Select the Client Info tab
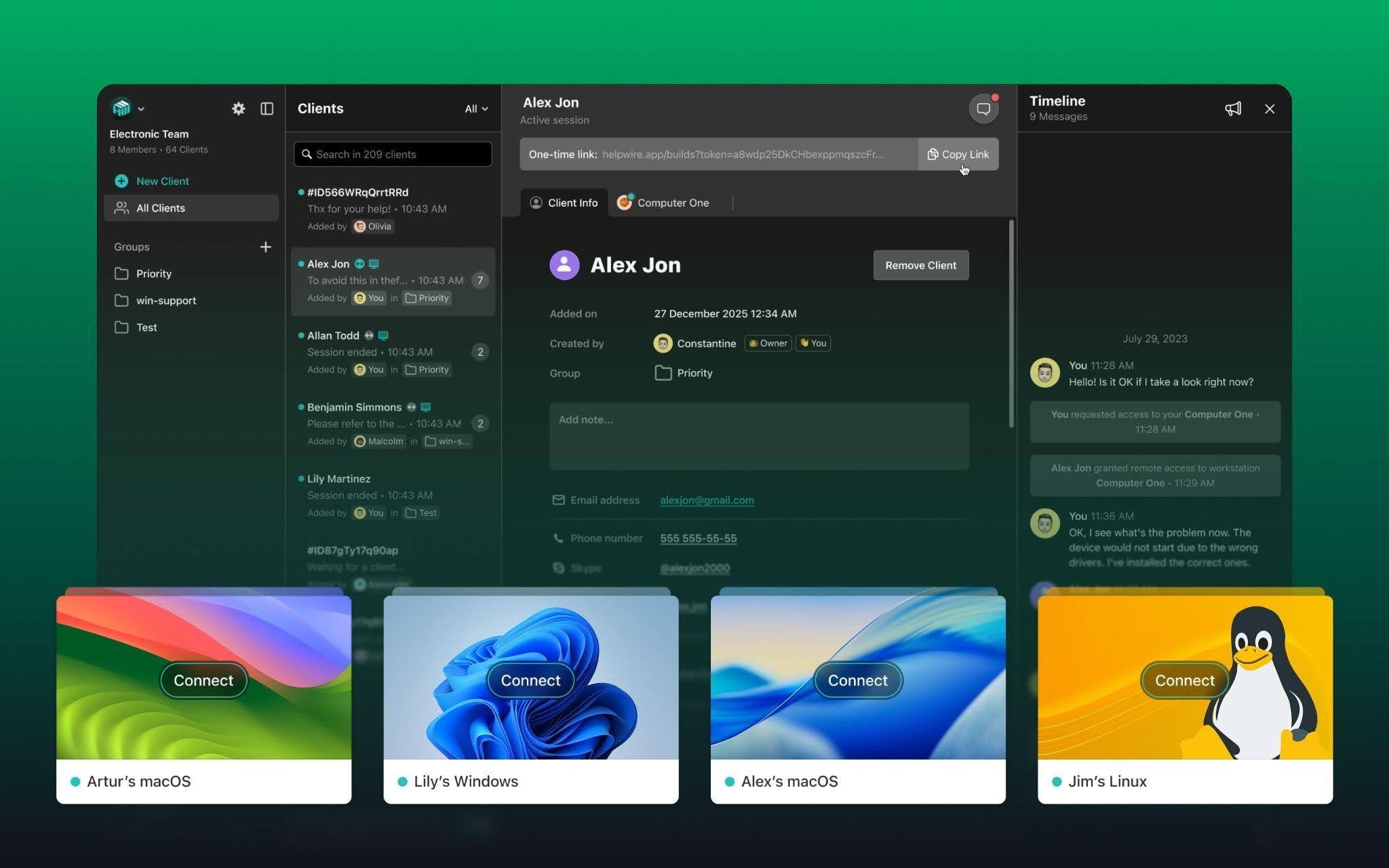Image resolution: width=1389 pixels, height=868 pixels. 564,203
